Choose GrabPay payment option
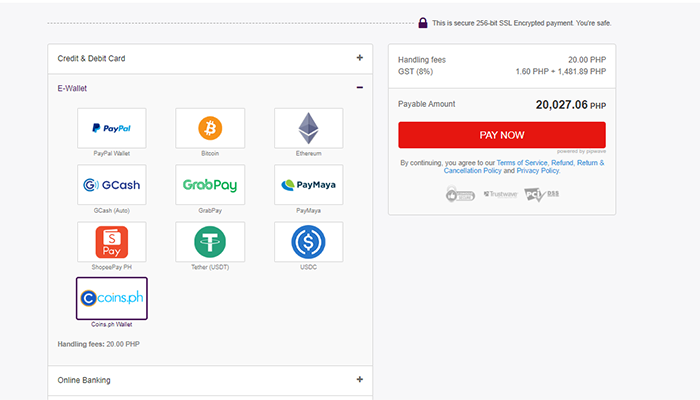The image size is (700, 400). (x=210, y=185)
